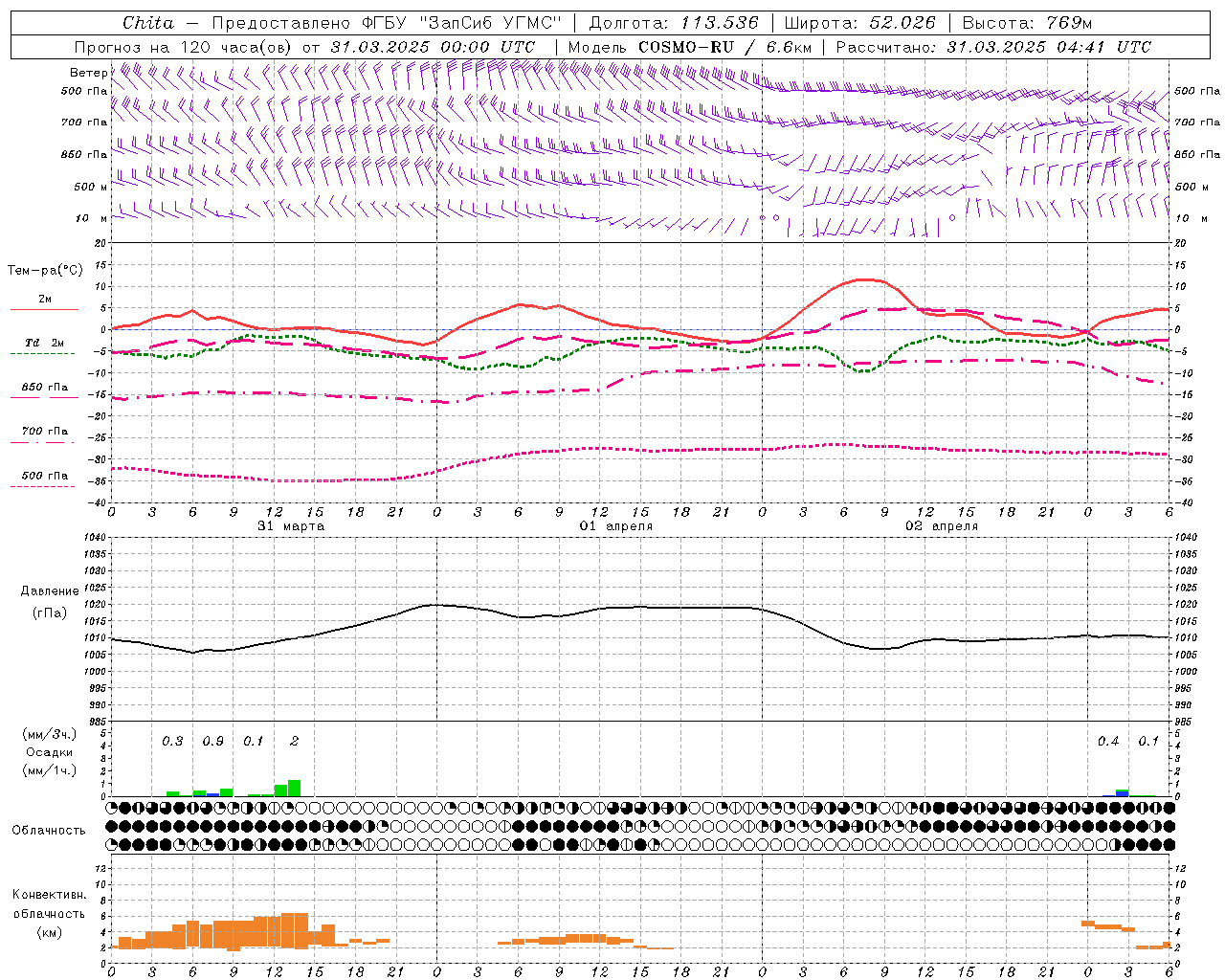The width and height of the screenshot is (1225, 980).
Task: Click the left "500 м" wind level label
Action: tap(91, 187)
